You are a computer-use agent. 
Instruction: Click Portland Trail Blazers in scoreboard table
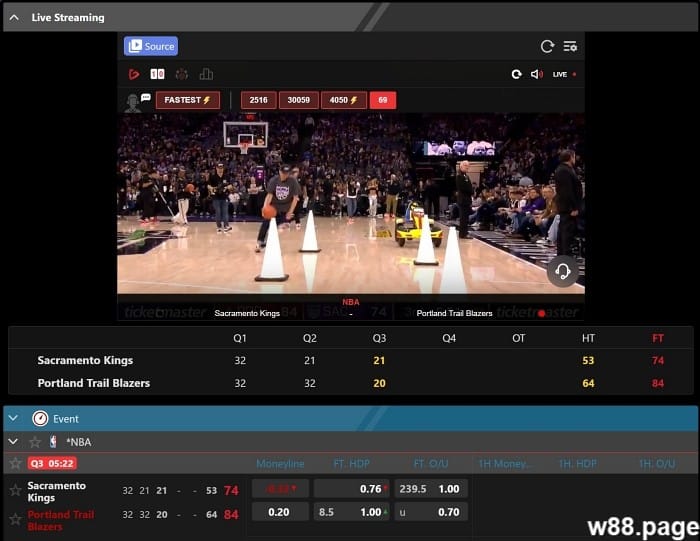[x=94, y=383]
